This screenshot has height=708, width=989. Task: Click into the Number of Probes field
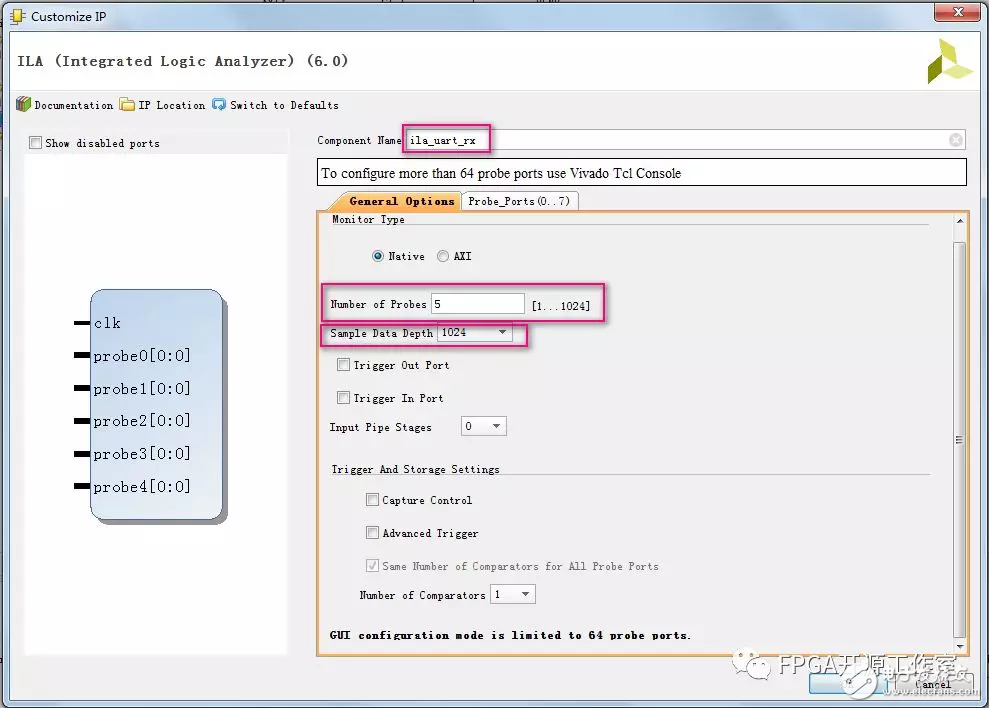[x=477, y=304]
